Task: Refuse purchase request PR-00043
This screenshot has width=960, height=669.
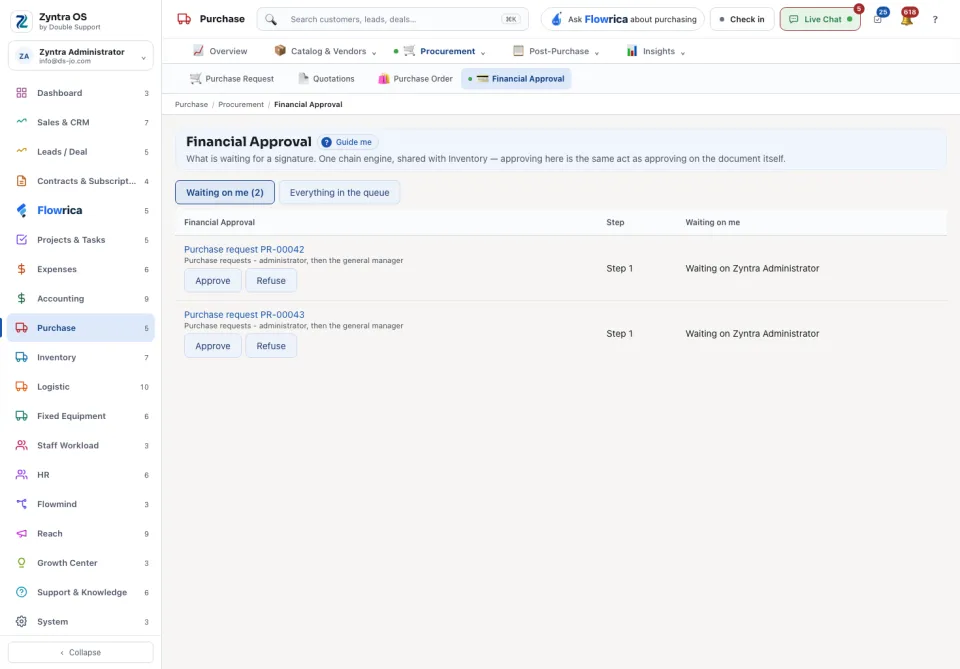Action: coord(271,346)
